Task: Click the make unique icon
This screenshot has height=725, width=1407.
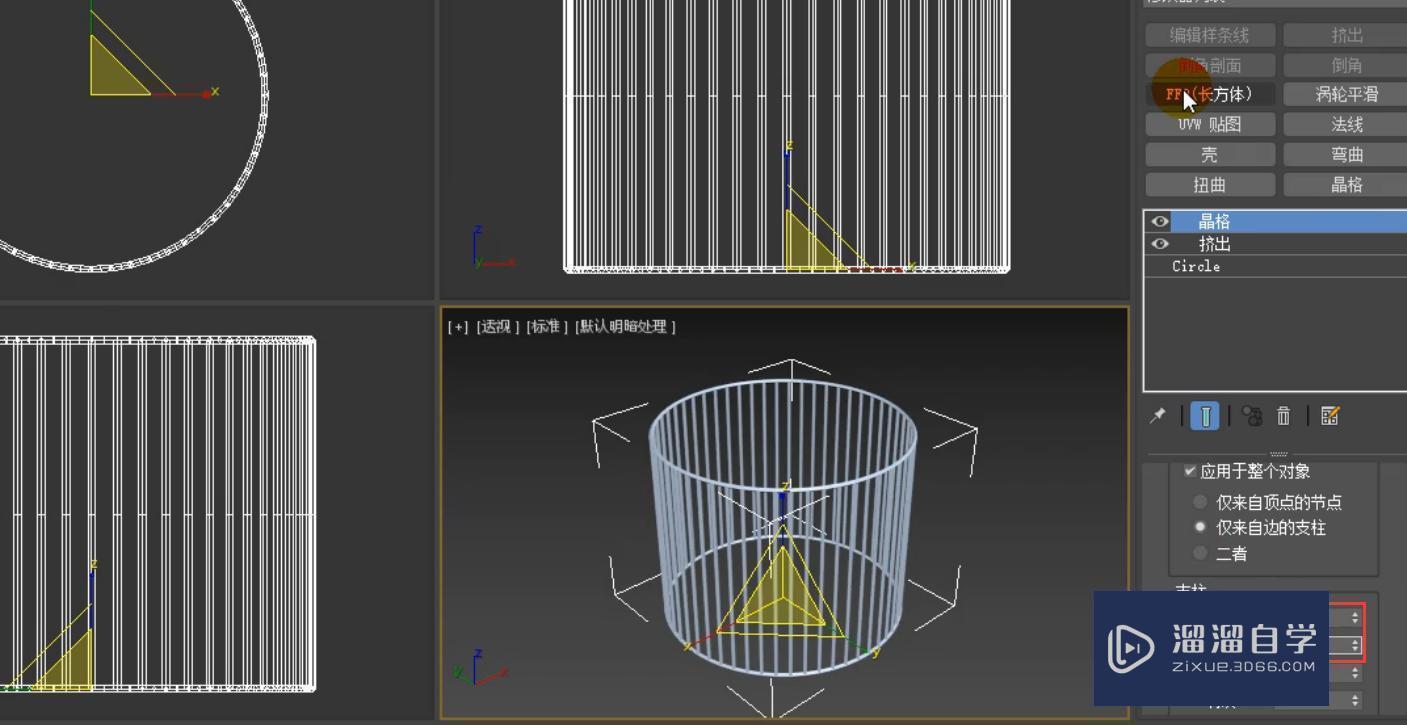Action: click(x=1251, y=416)
